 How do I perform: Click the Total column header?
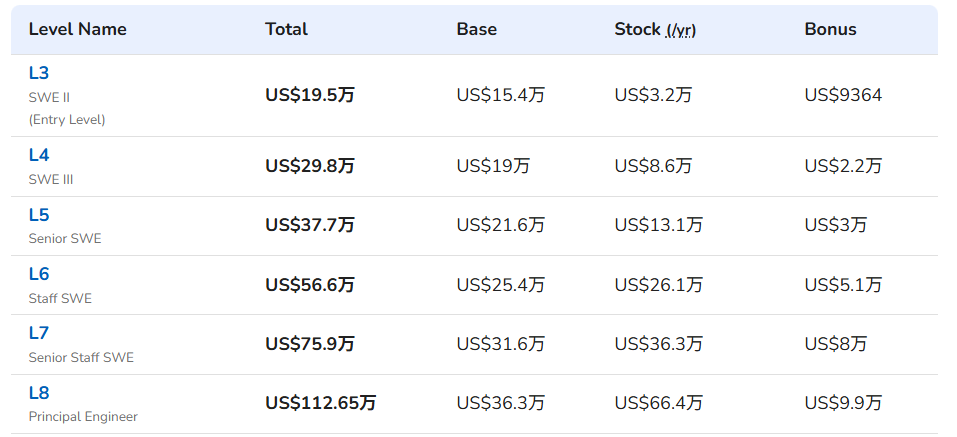tap(286, 29)
